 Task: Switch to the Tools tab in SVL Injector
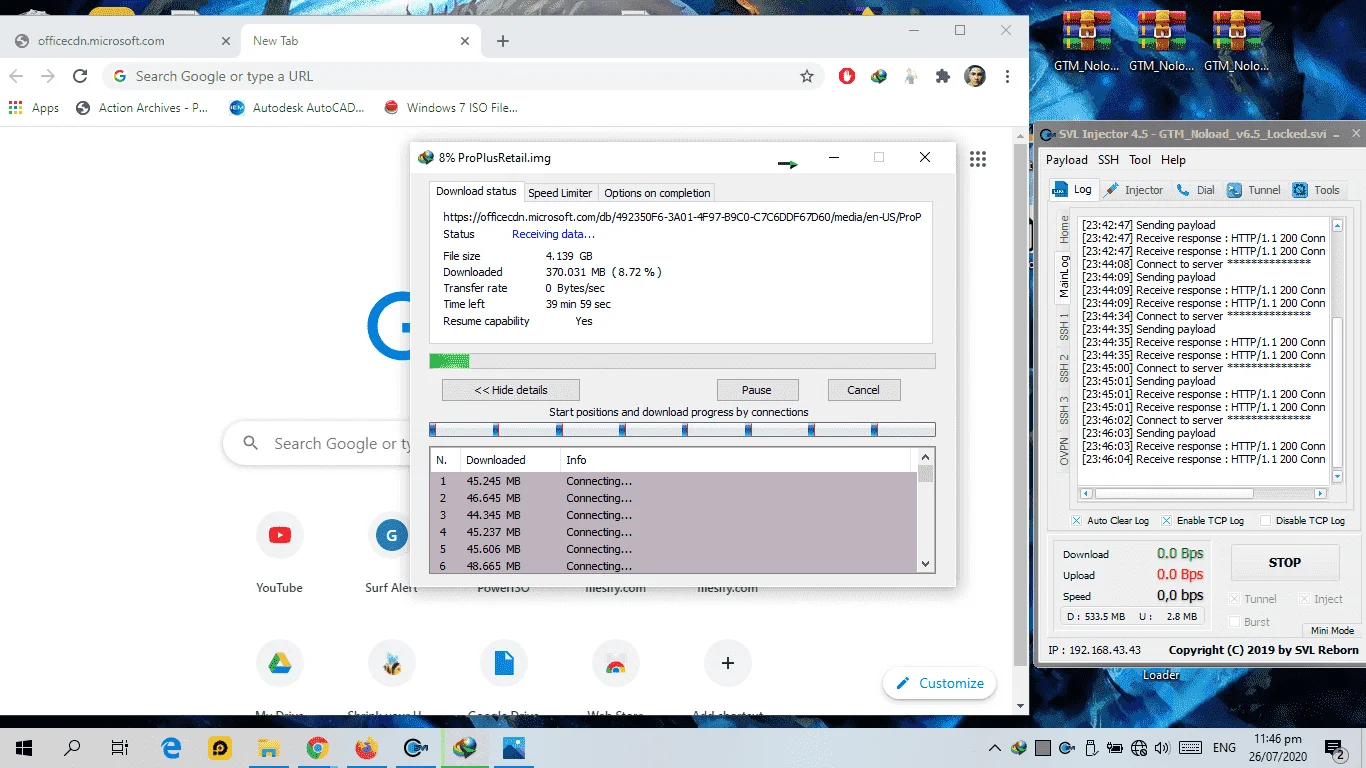(1316, 190)
